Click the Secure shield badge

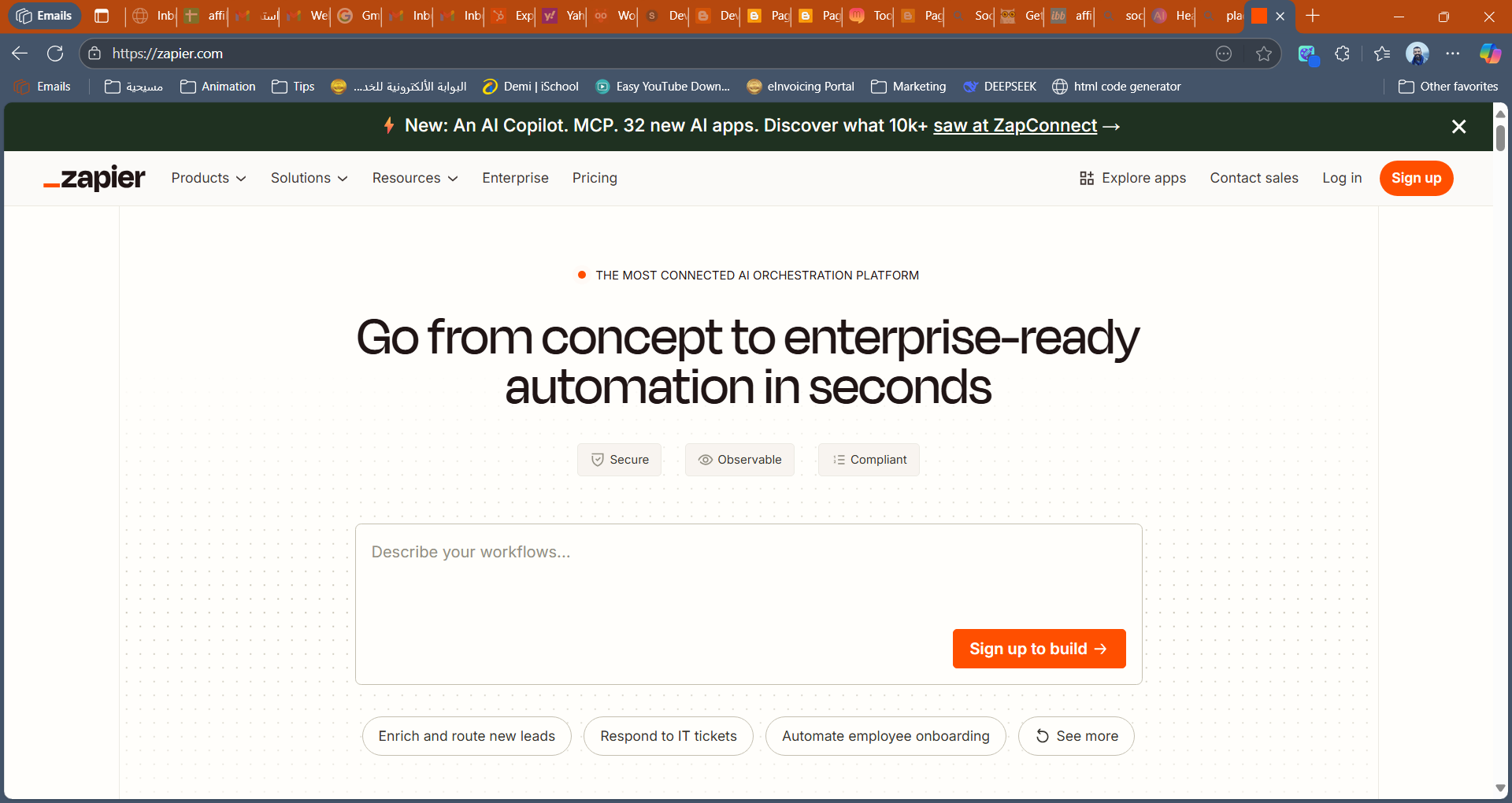point(619,460)
